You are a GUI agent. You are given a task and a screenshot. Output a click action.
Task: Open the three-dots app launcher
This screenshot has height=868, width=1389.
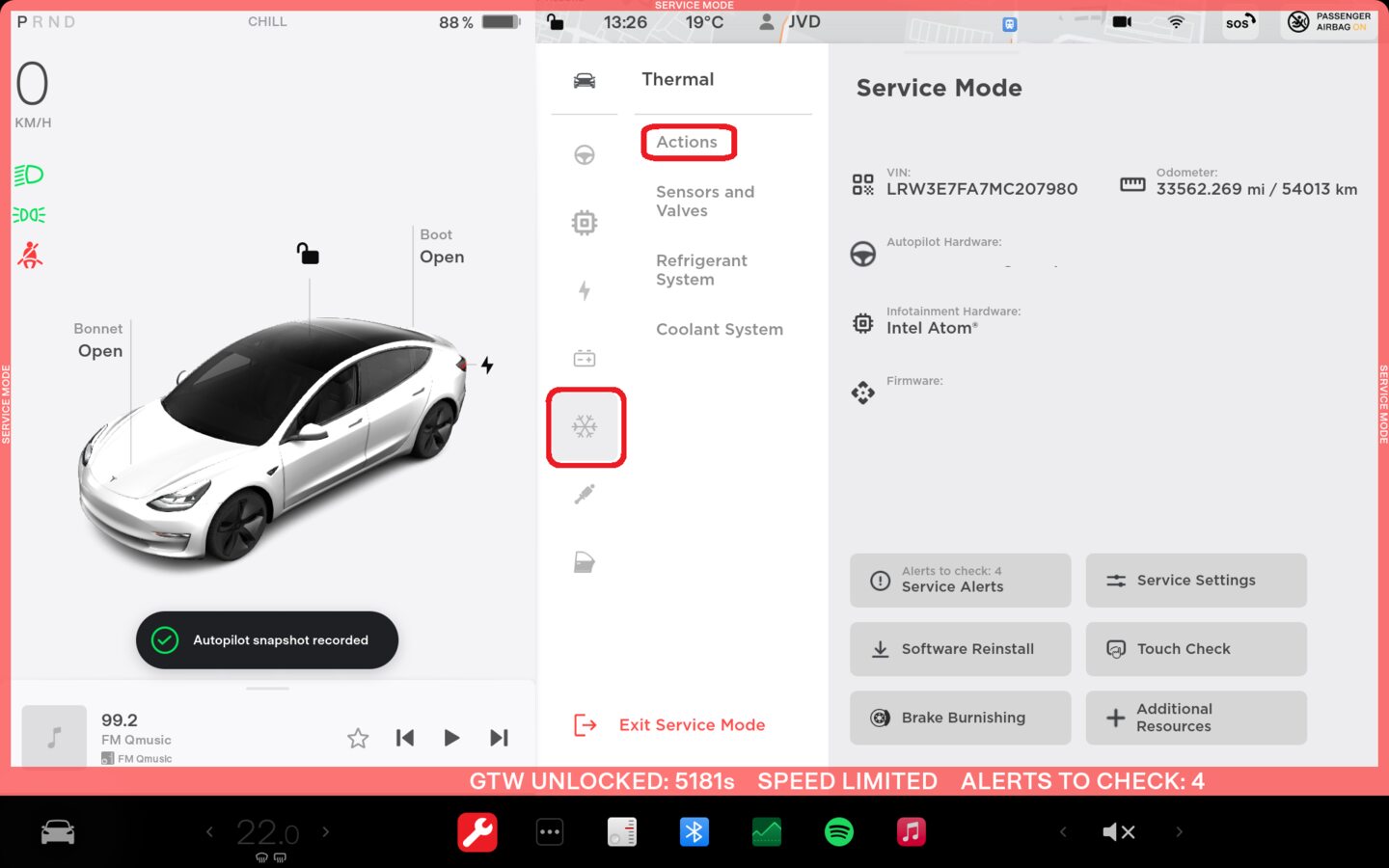pyautogui.click(x=550, y=831)
